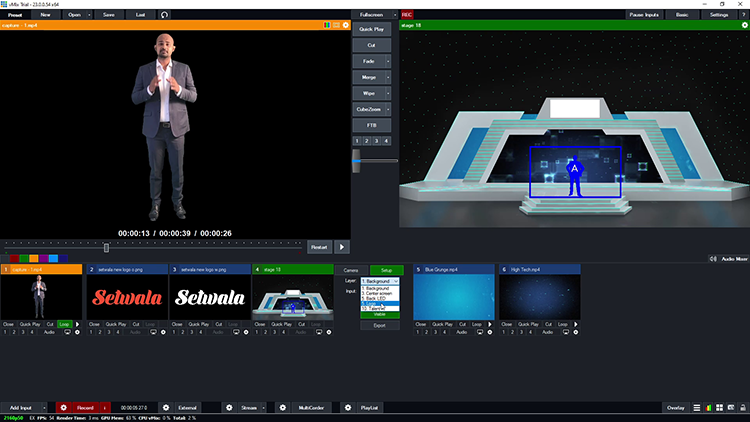
Task: Open the PlayList settings gear icon
Action: pos(347,408)
